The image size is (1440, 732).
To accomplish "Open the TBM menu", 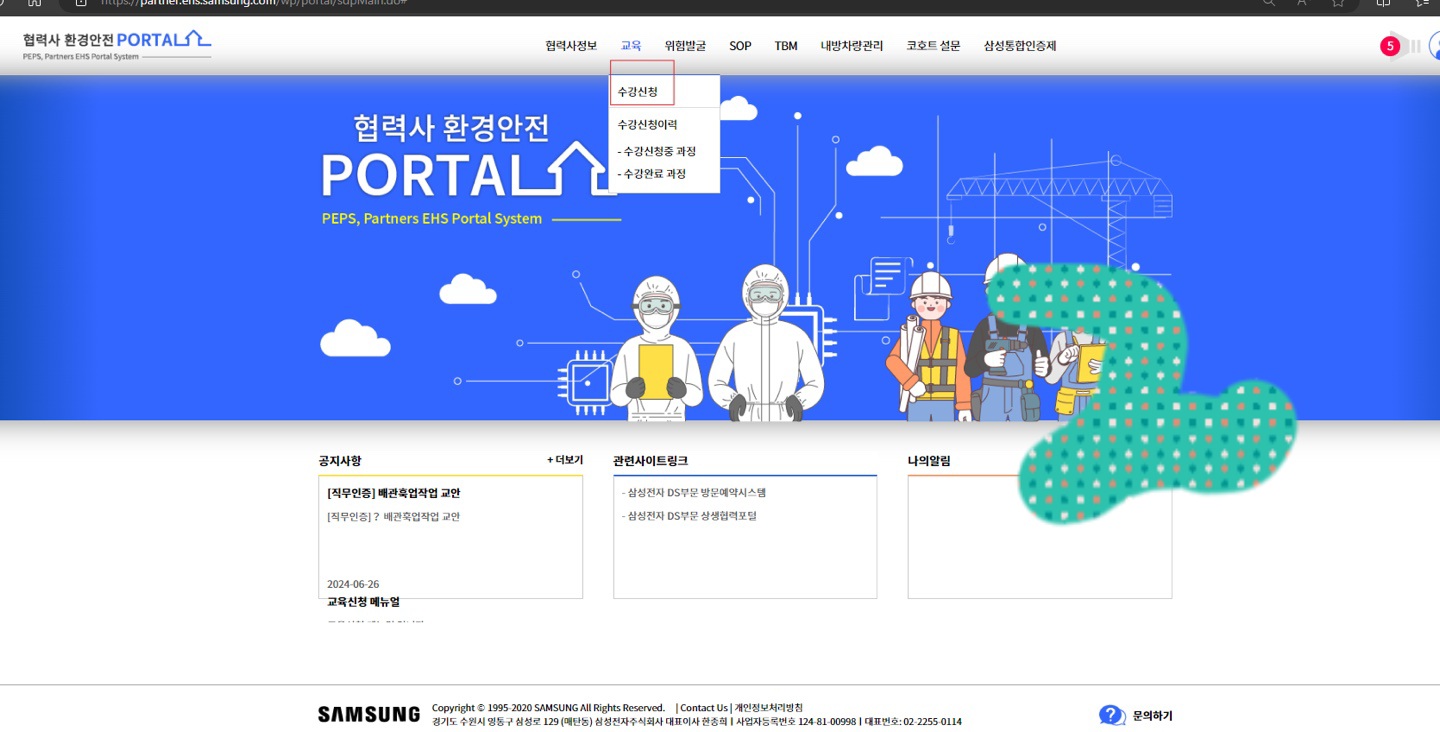I will 786,46.
